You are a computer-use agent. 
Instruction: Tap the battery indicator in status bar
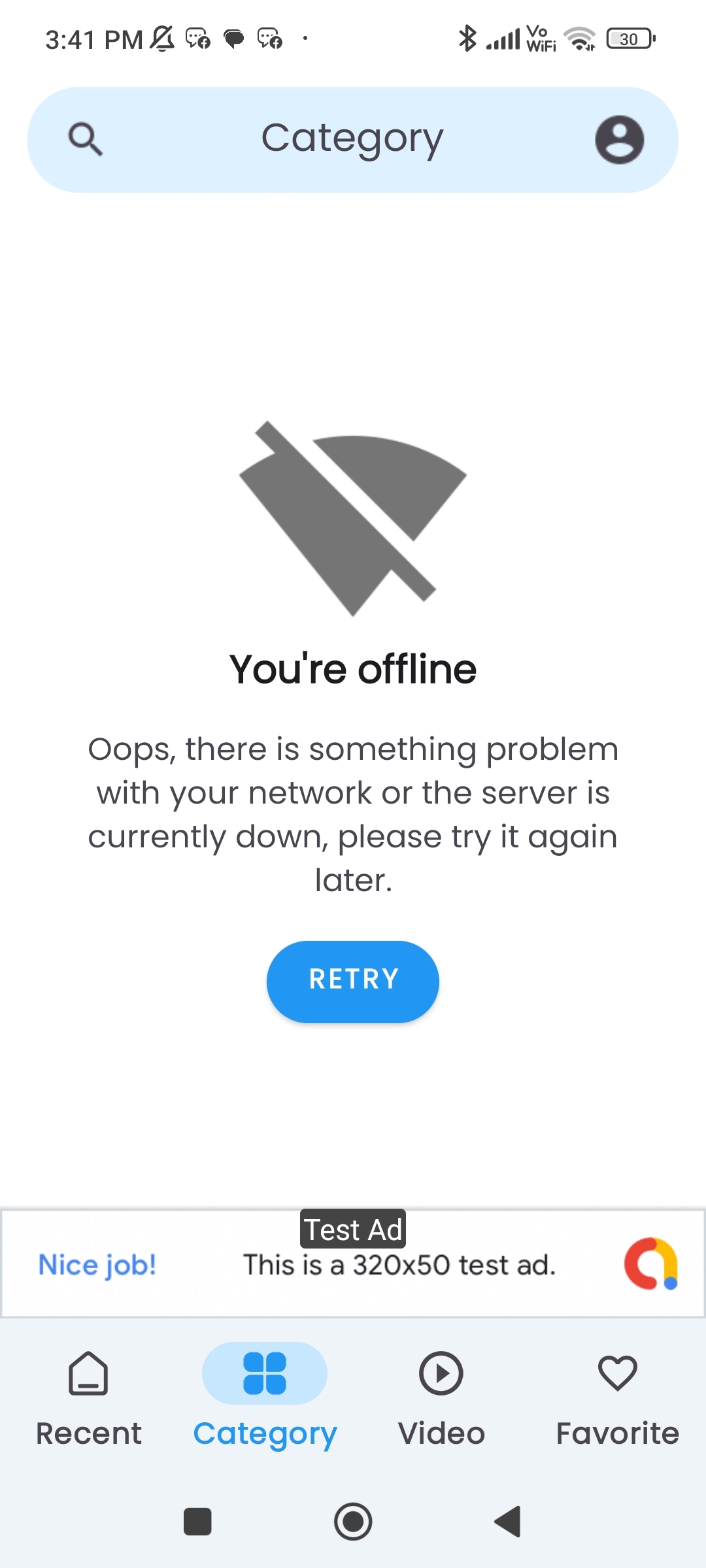click(x=631, y=39)
